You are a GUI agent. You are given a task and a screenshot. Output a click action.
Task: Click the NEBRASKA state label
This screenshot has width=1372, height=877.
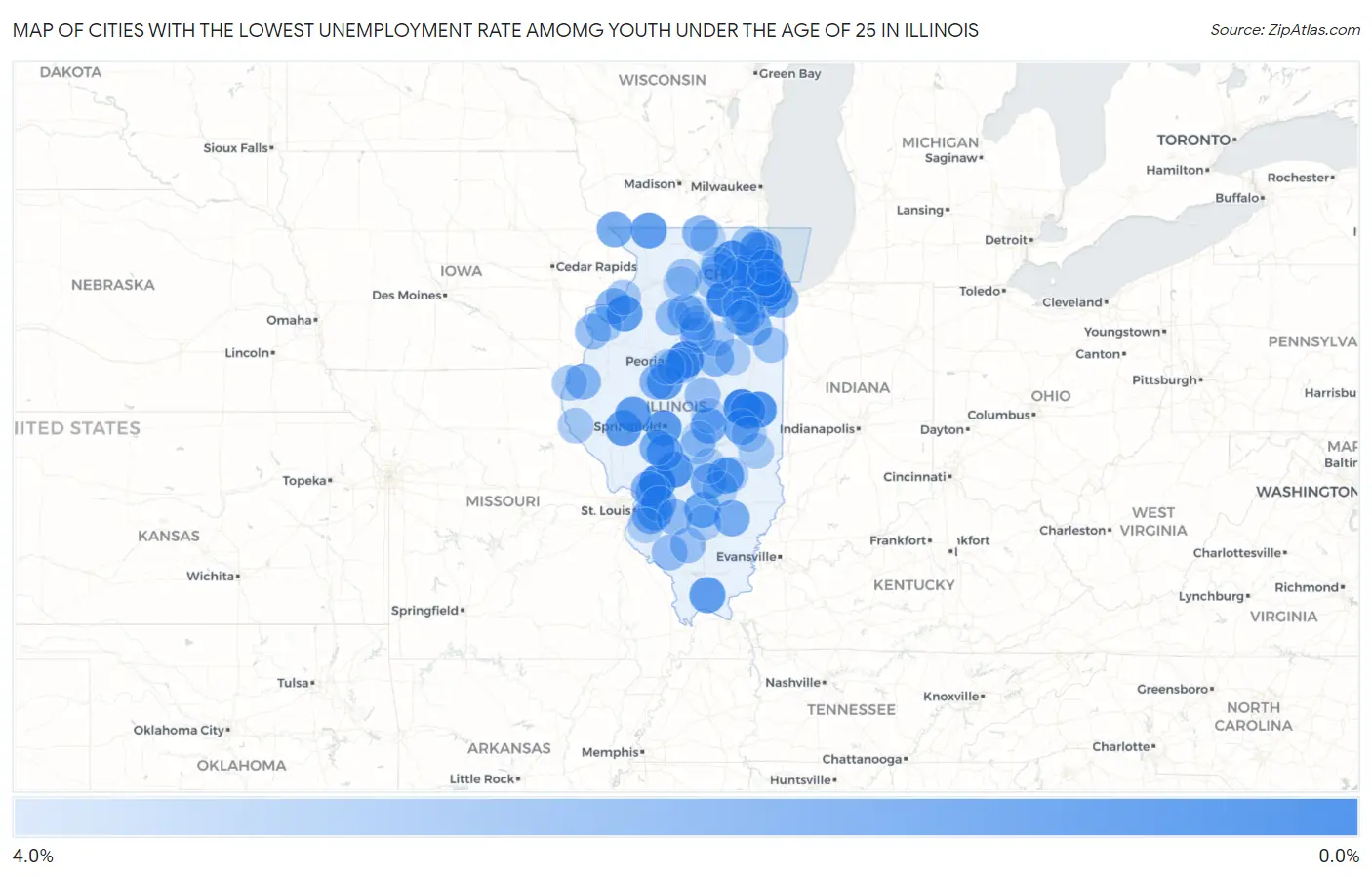pyautogui.click(x=113, y=285)
